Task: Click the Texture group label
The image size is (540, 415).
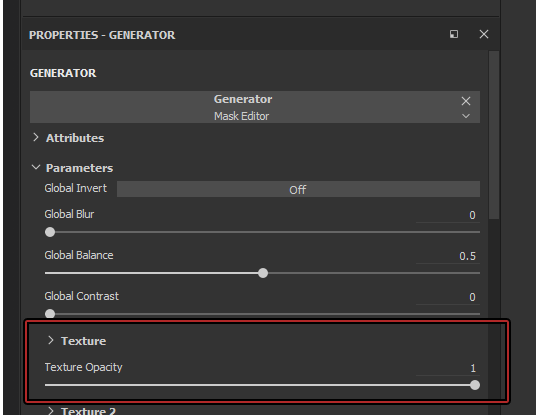Action: coord(84,341)
